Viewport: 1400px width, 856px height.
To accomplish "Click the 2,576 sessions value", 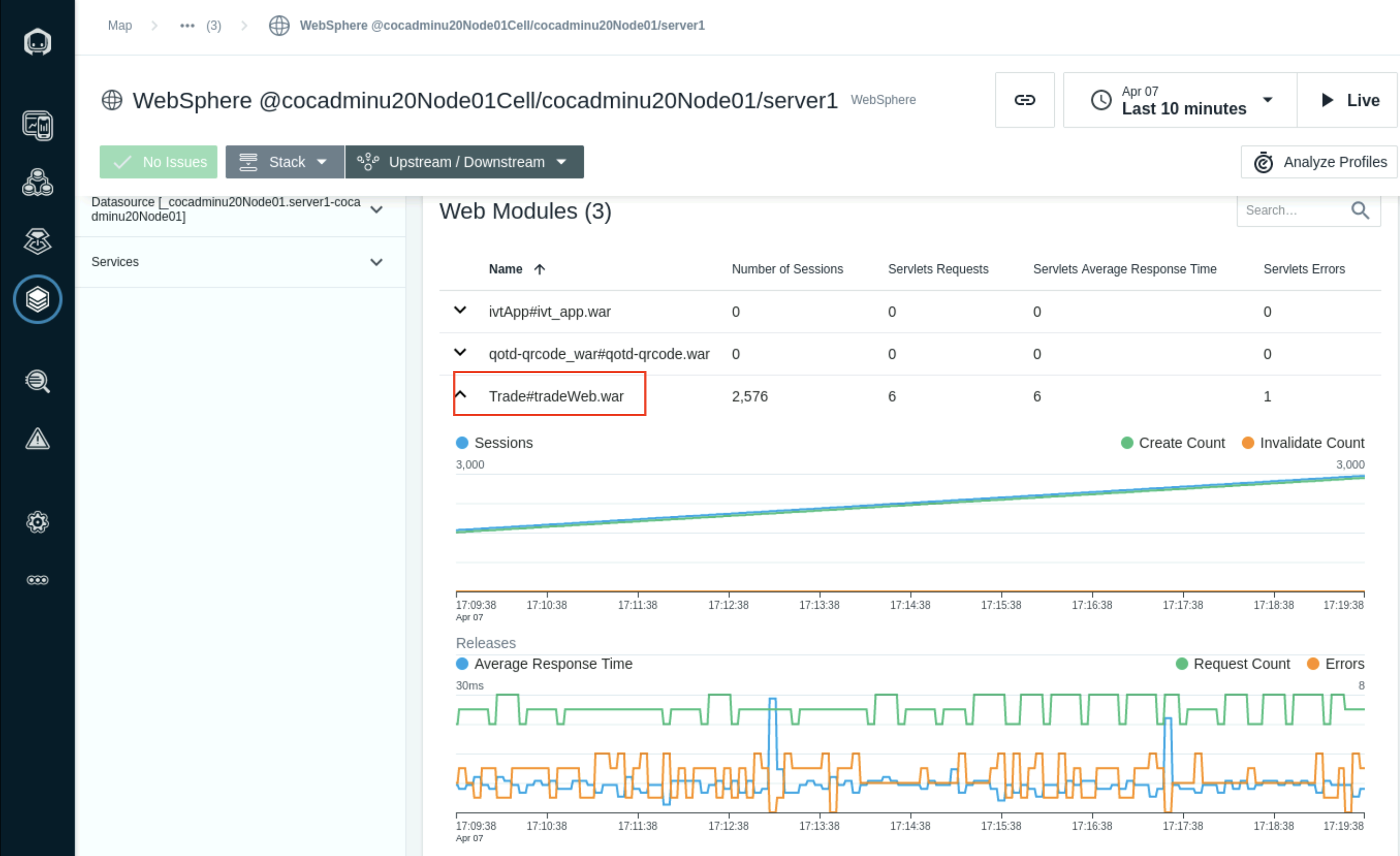I will [x=749, y=396].
